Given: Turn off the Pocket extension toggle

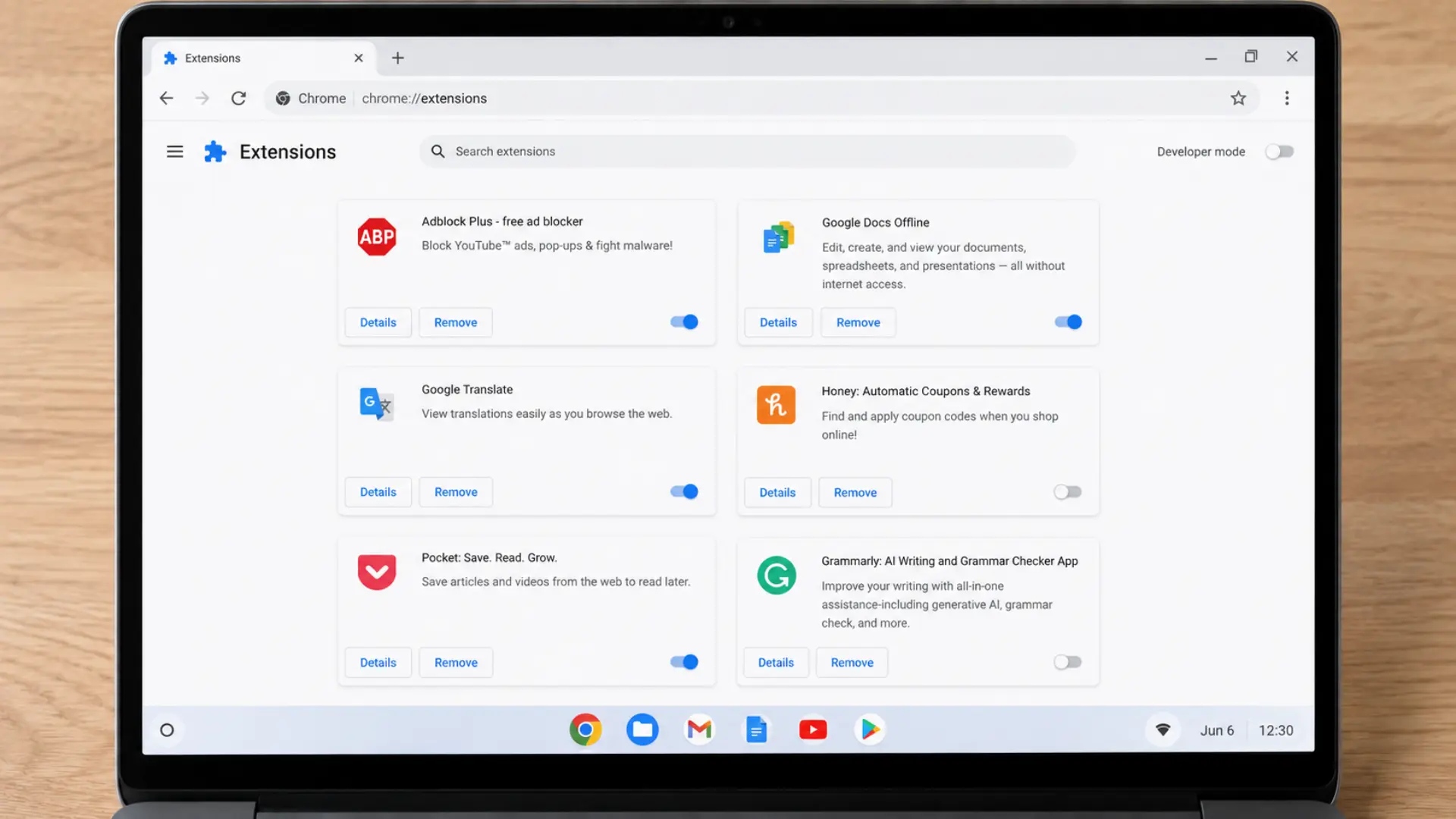Looking at the screenshot, I should pyautogui.click(x=684, y=662).
